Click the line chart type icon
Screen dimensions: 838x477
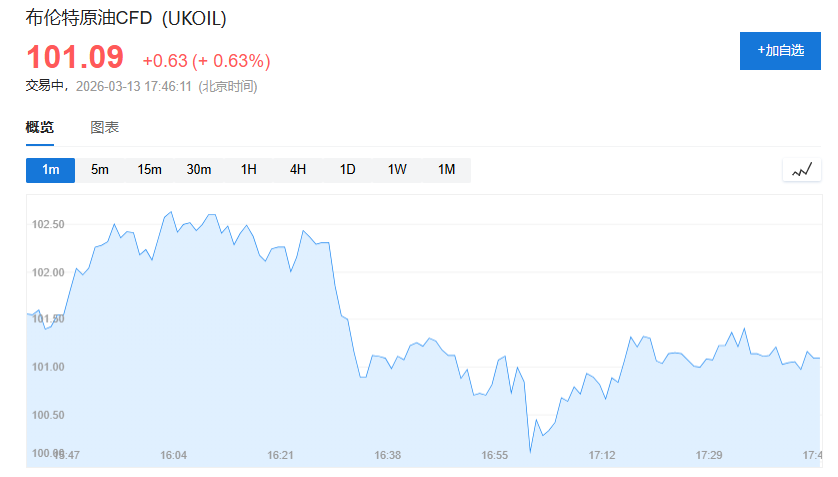[x=801, y=170]
